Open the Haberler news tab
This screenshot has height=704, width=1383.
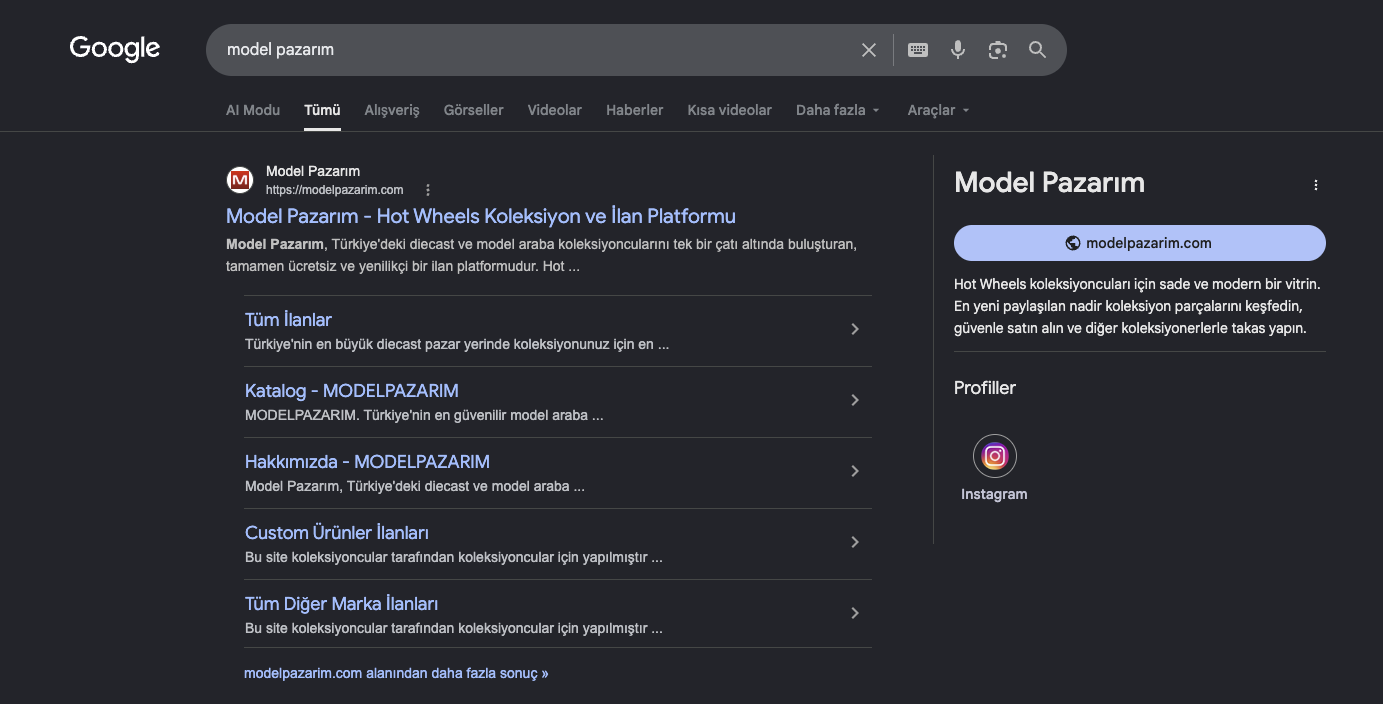tap(635, 110)
